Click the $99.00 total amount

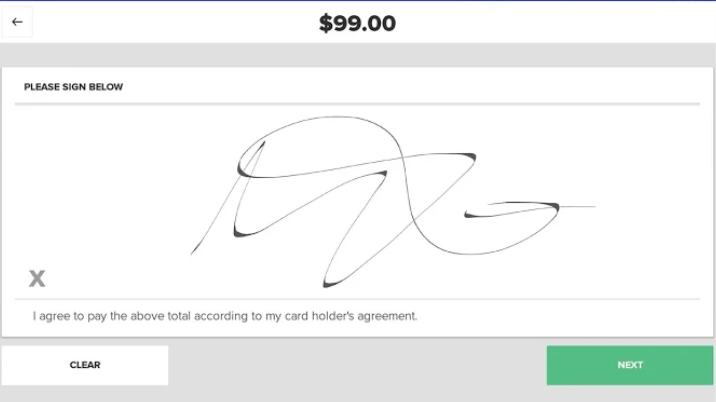click(357, 22)
